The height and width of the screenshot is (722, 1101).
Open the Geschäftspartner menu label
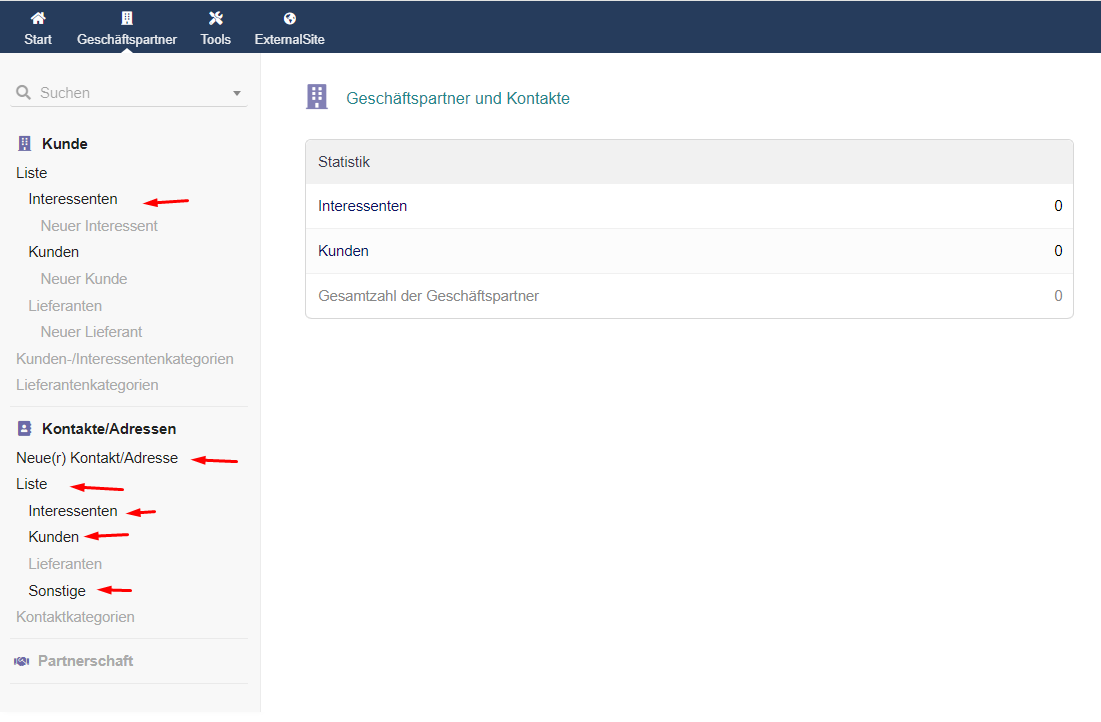coord(127,39)
